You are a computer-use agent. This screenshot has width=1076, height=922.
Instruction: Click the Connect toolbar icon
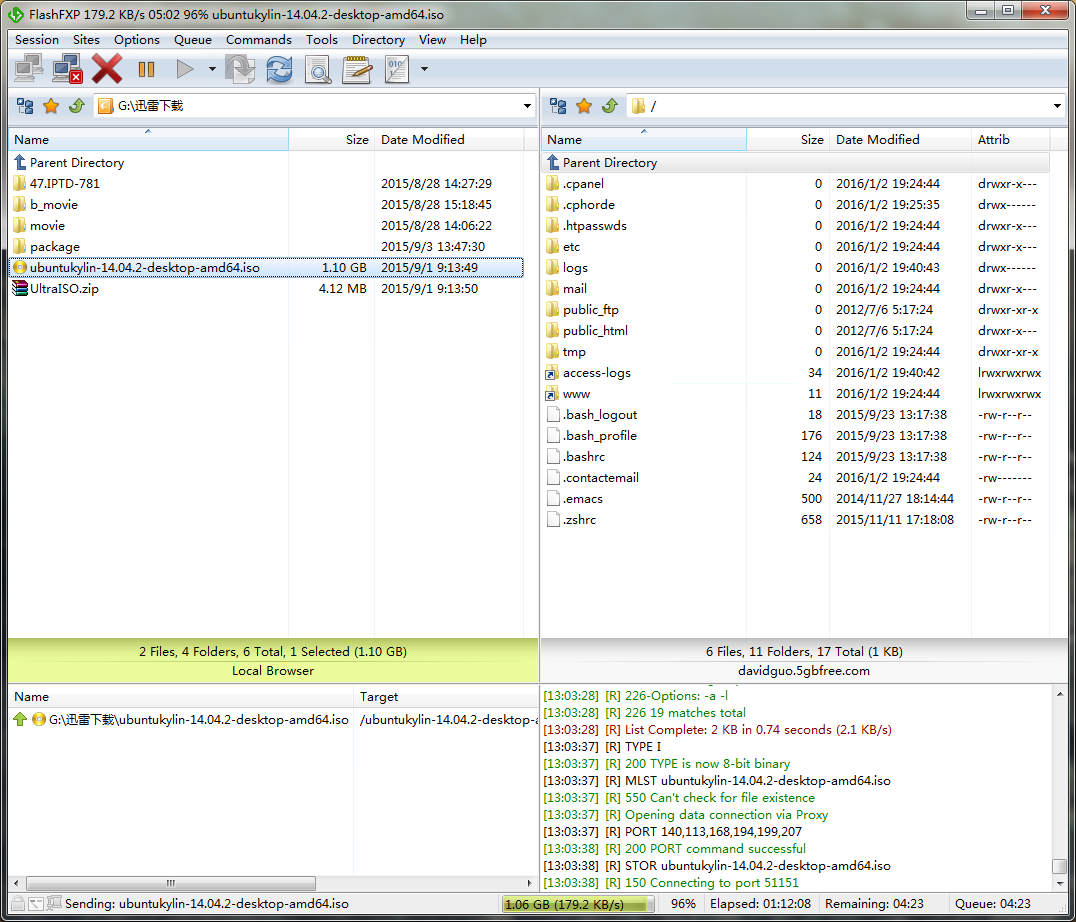(30, 69)
